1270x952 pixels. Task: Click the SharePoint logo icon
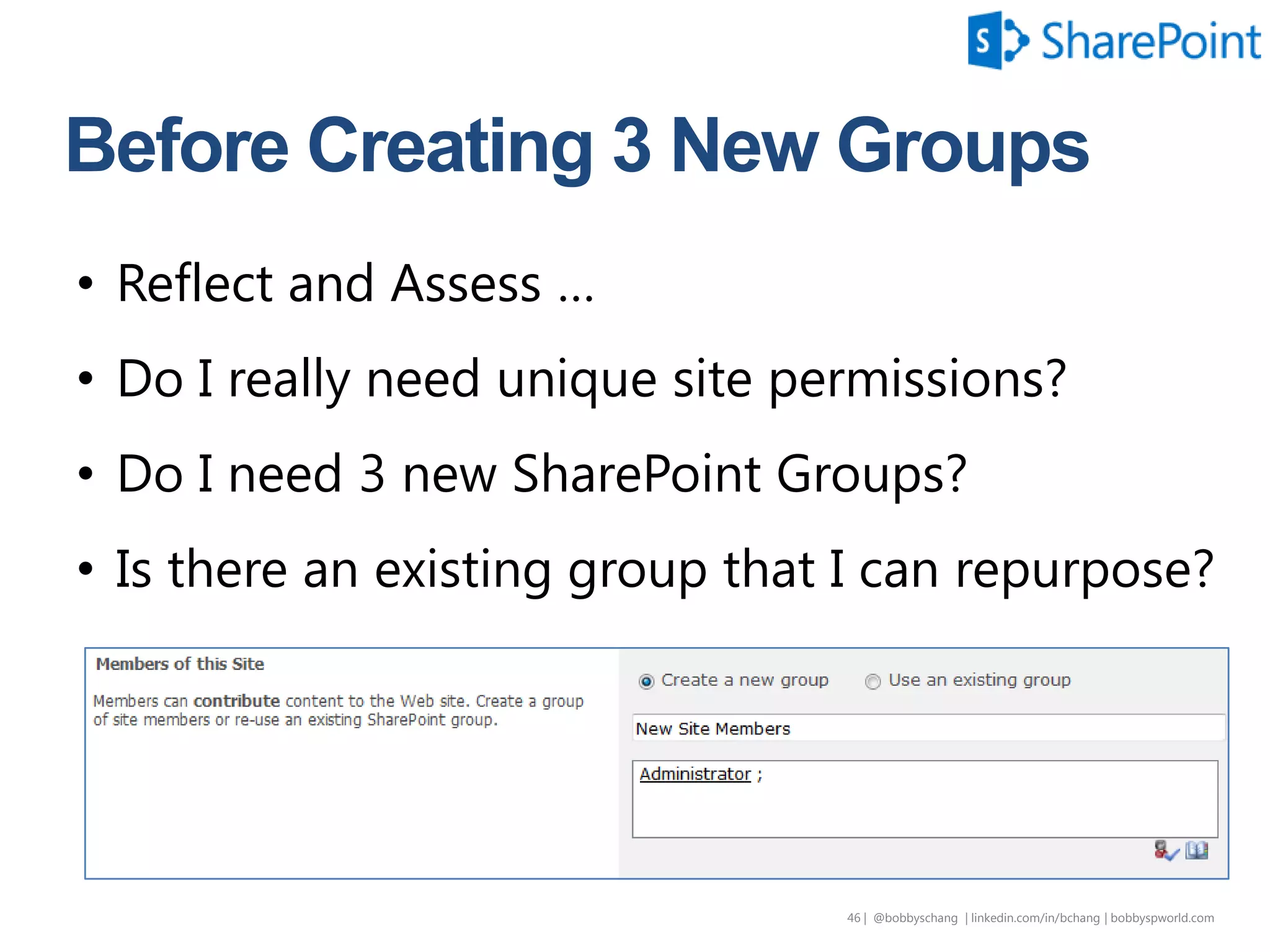click(x=997, y=40)
